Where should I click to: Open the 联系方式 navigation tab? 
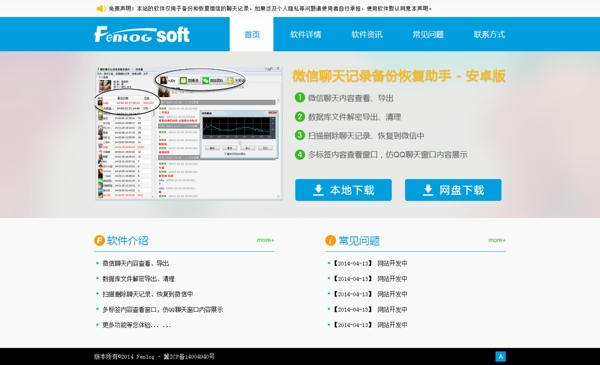(x=489, y=34)
